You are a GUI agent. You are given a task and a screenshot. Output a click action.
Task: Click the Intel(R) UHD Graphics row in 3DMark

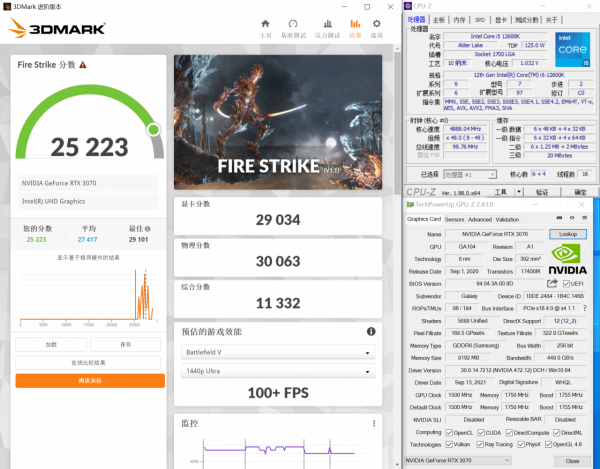88,201
